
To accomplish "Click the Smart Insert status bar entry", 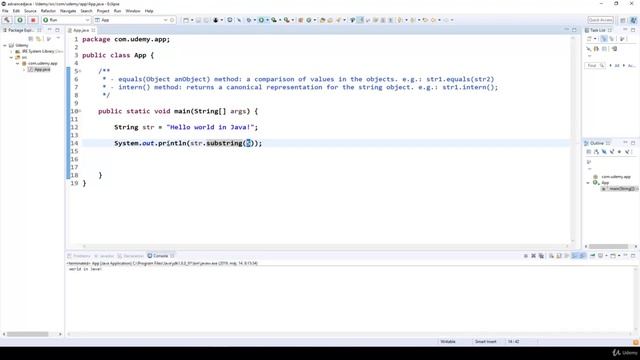I will click(485, 342).
